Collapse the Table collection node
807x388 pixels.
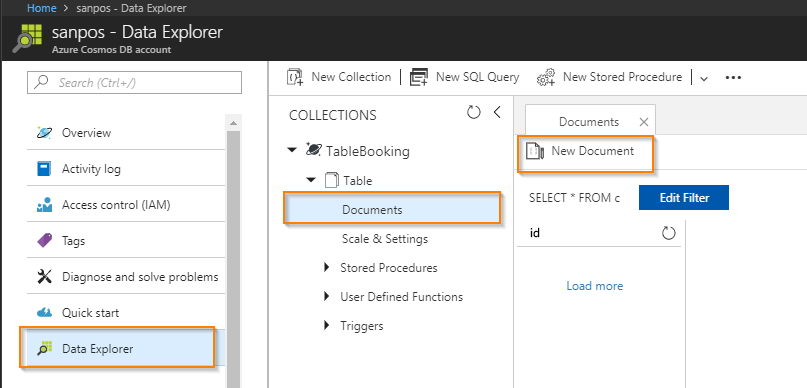(311, 180)
